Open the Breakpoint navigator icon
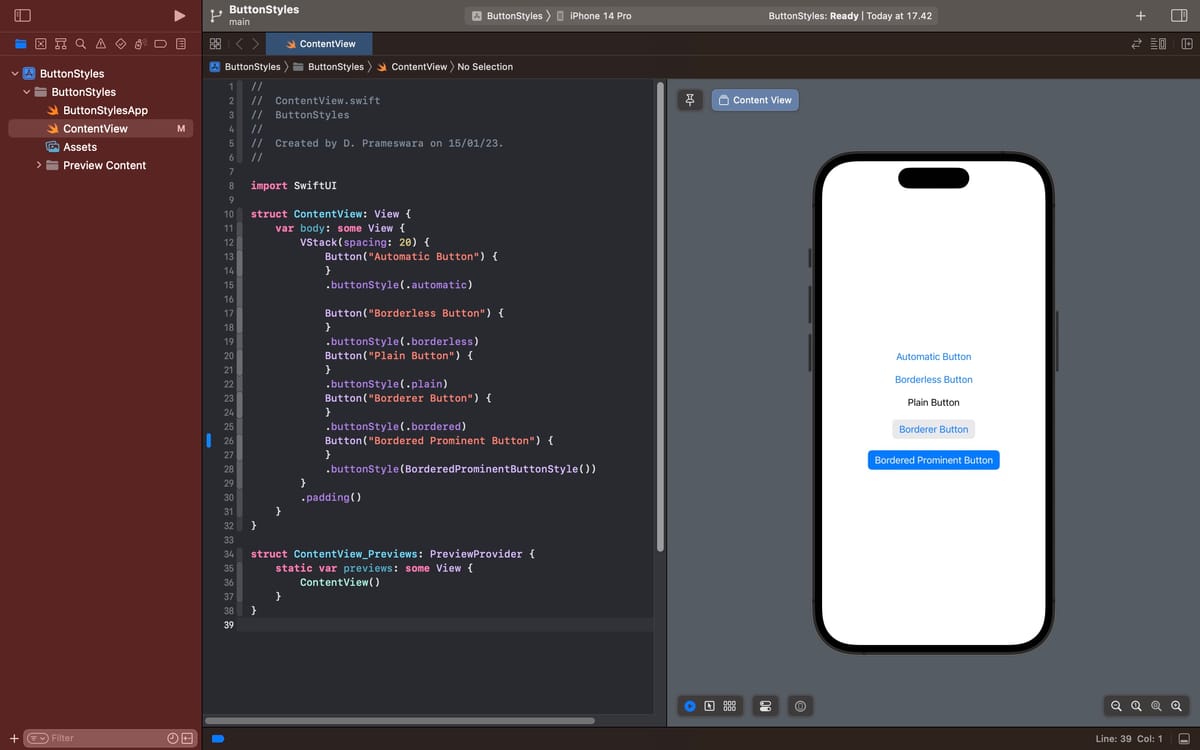Image resolution: width=1200 pixels, height=750 pixels. 161,44
